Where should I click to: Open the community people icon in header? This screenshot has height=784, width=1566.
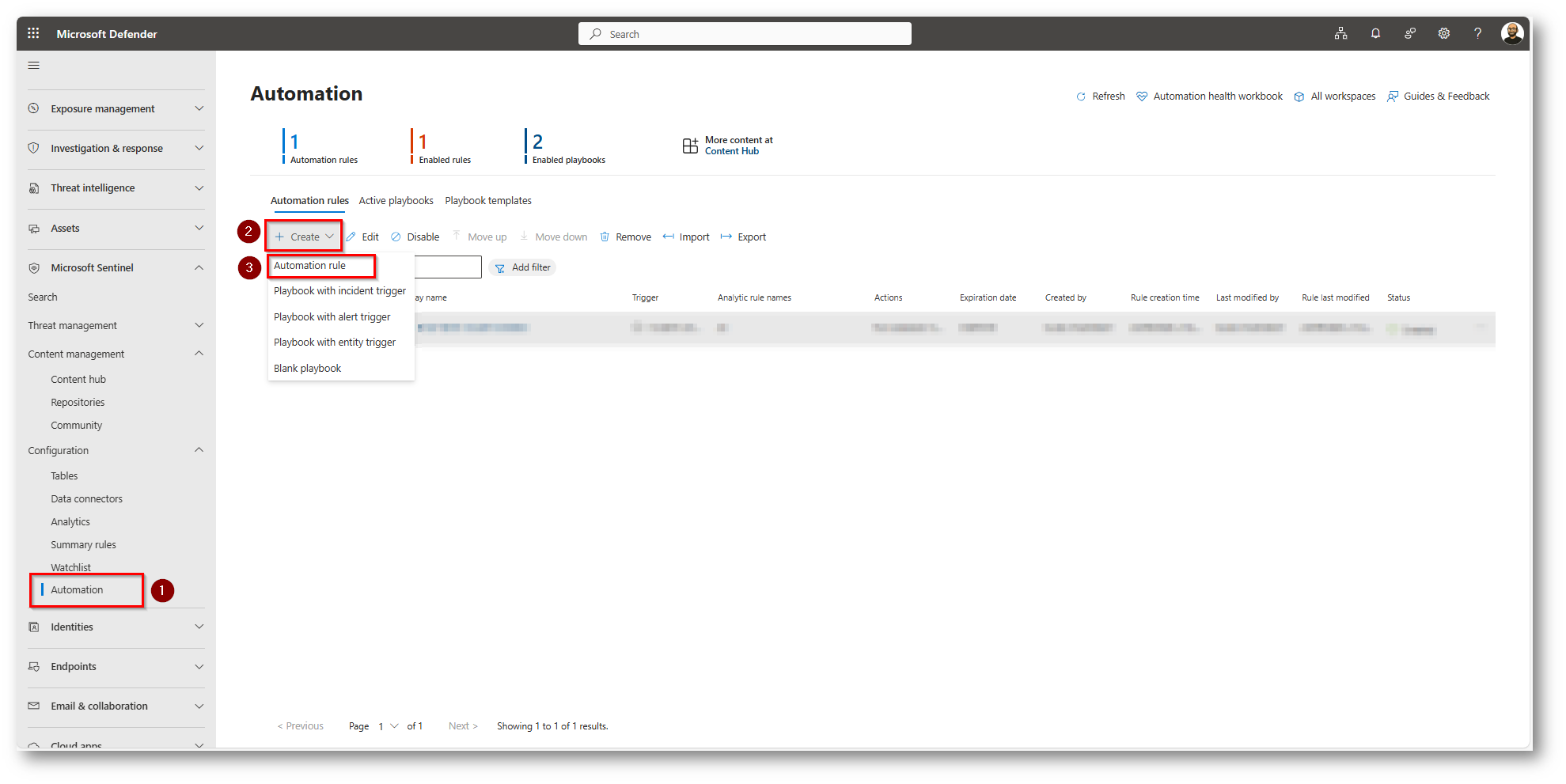[1409, 33]
